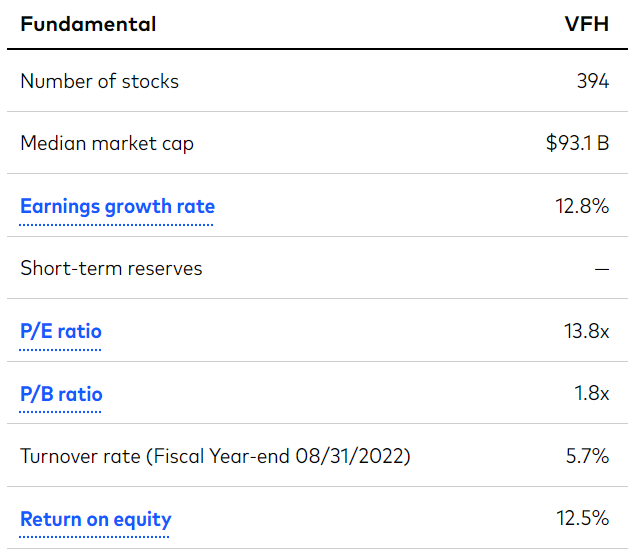Select the Number of stocks label

coord(99,82)
